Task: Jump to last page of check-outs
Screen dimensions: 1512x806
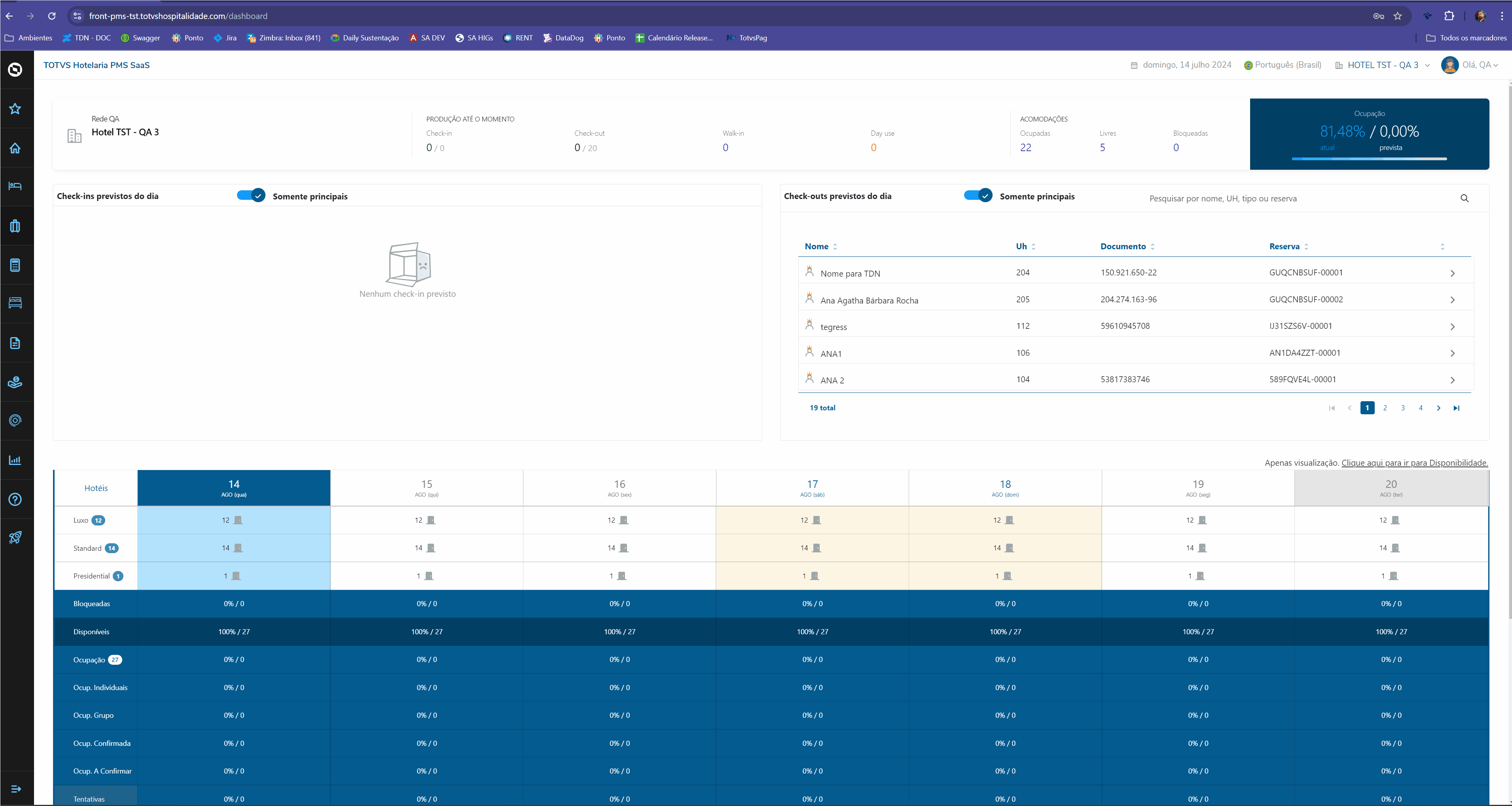Action: click(1456, 408)
